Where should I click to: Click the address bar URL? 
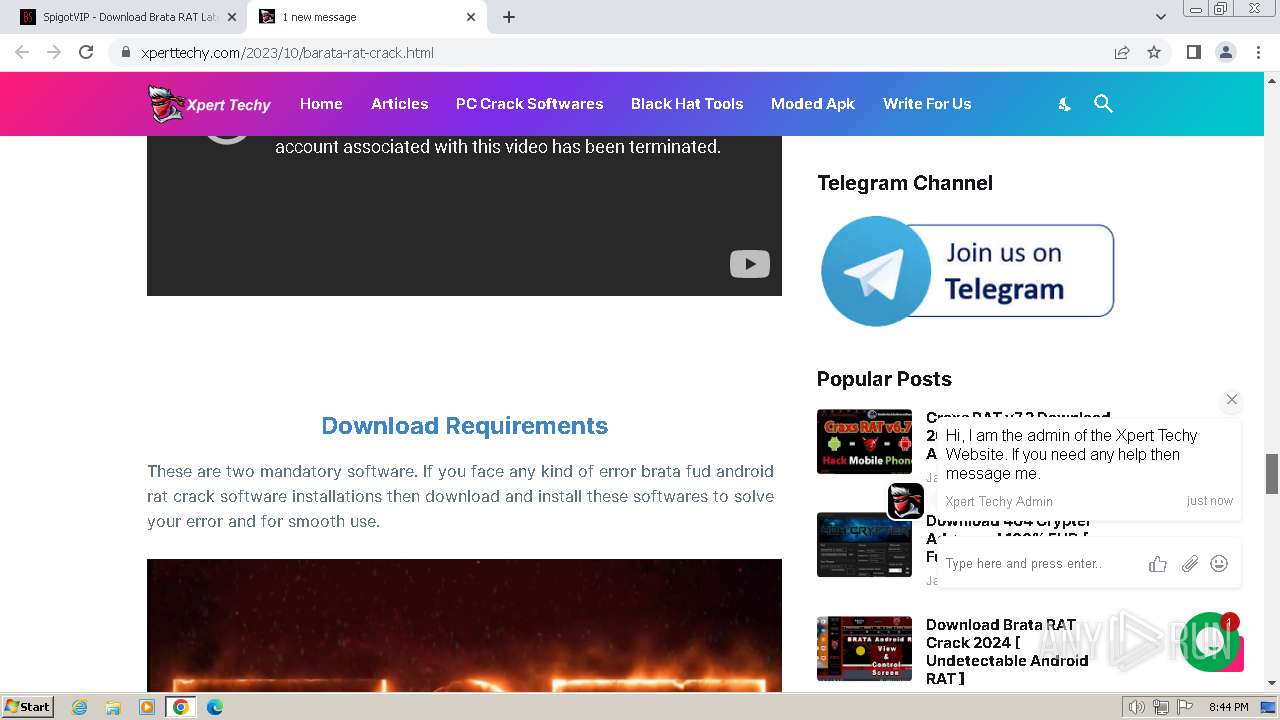pyautogui.click(x=287, y=53)
